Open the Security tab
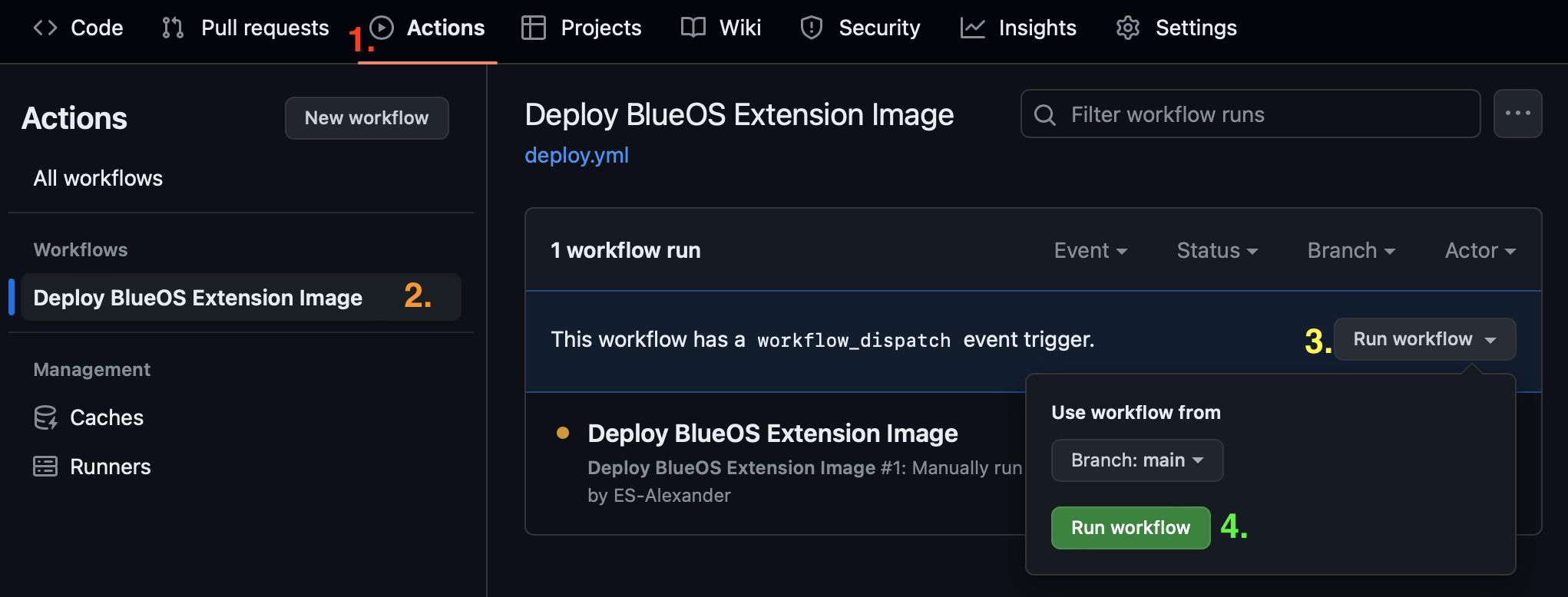Viewport: 1568px width, 597px height. [860, 28]
